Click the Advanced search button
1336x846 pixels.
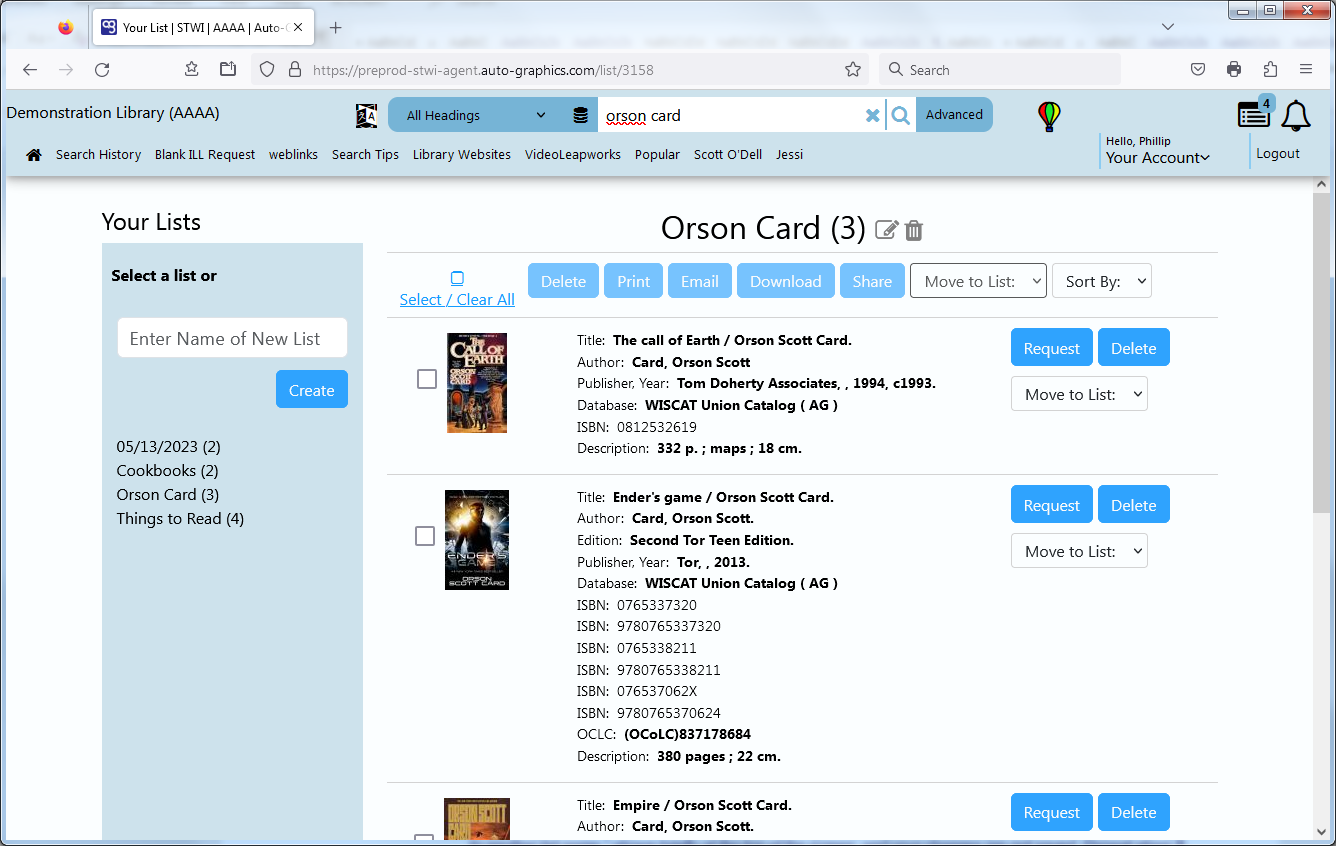(954, 115)
